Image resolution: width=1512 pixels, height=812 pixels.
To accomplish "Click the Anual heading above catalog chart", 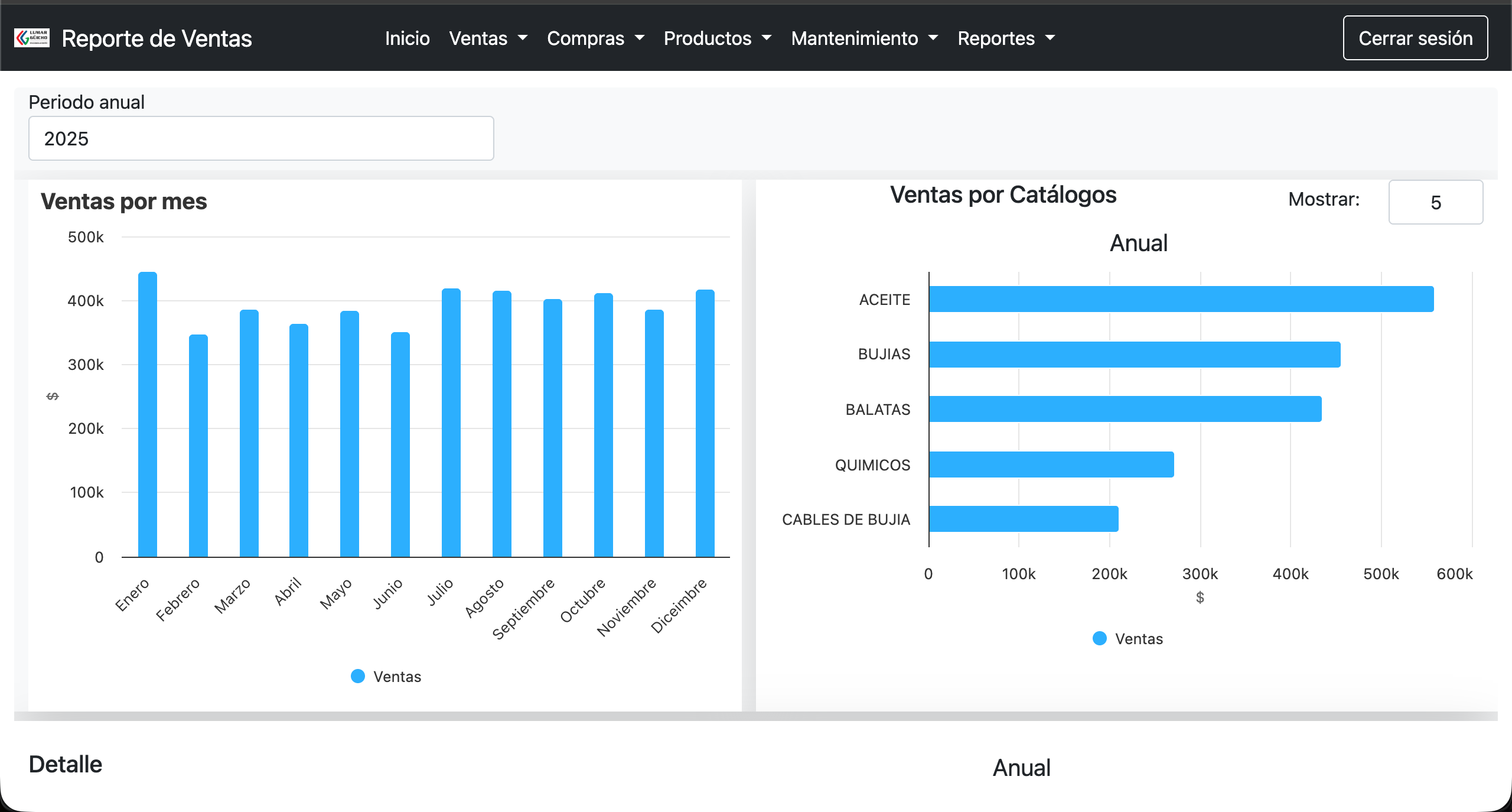I will pos(1138,242).
